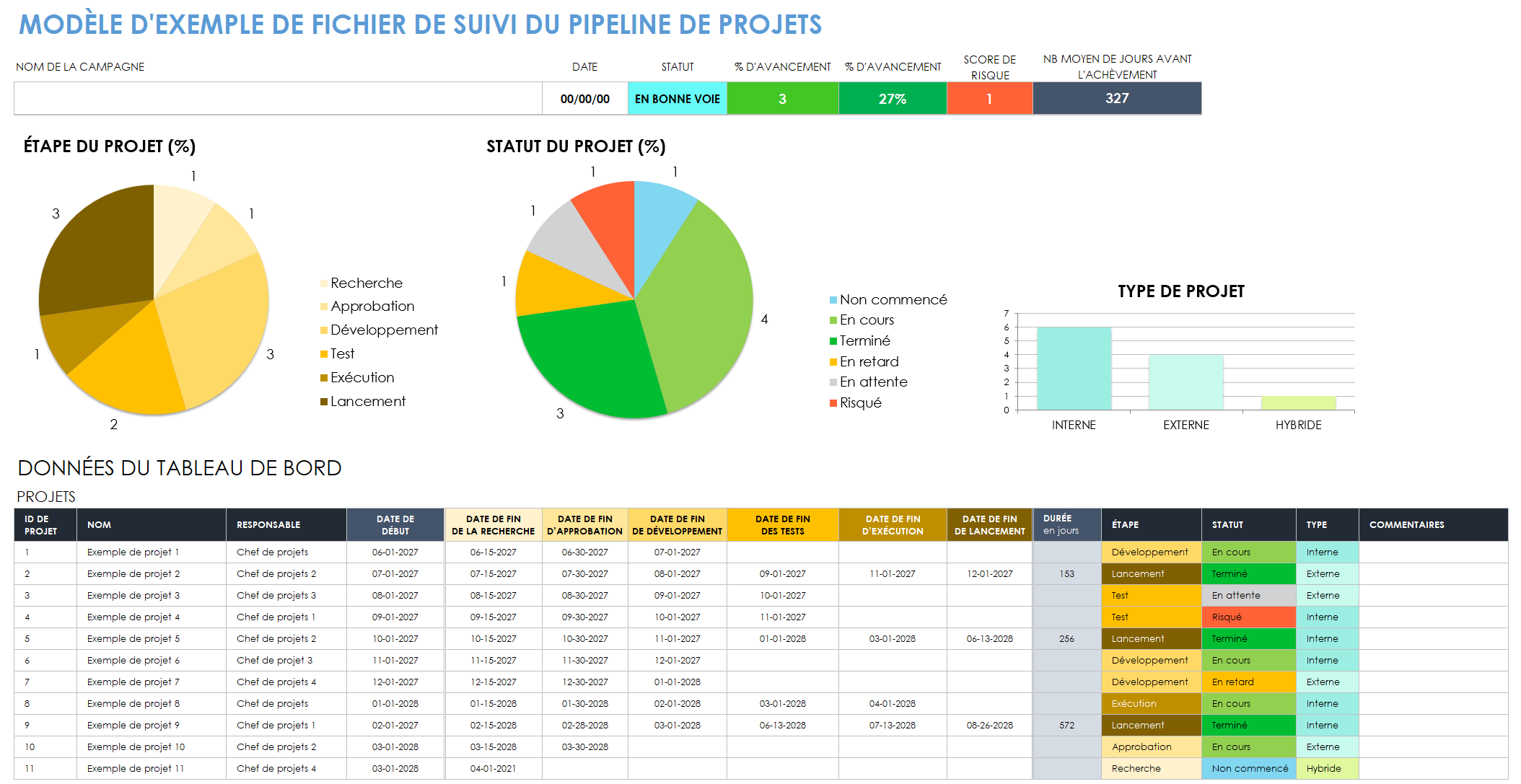Click the duration cell 153
The width and height of the screenshot is (1521, 784).
(x=1067, y=573)
